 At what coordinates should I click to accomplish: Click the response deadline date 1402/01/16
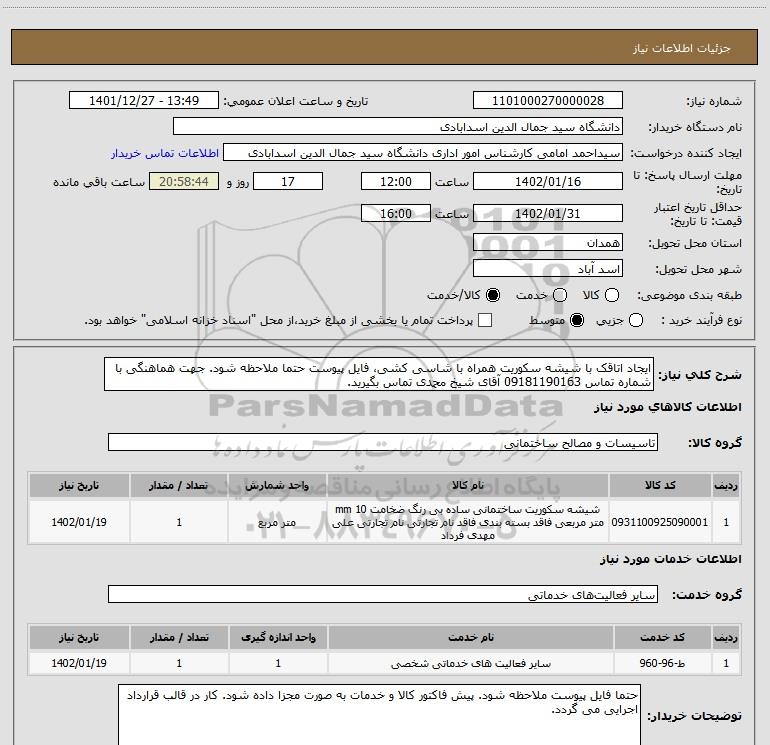tap(548, 181)
